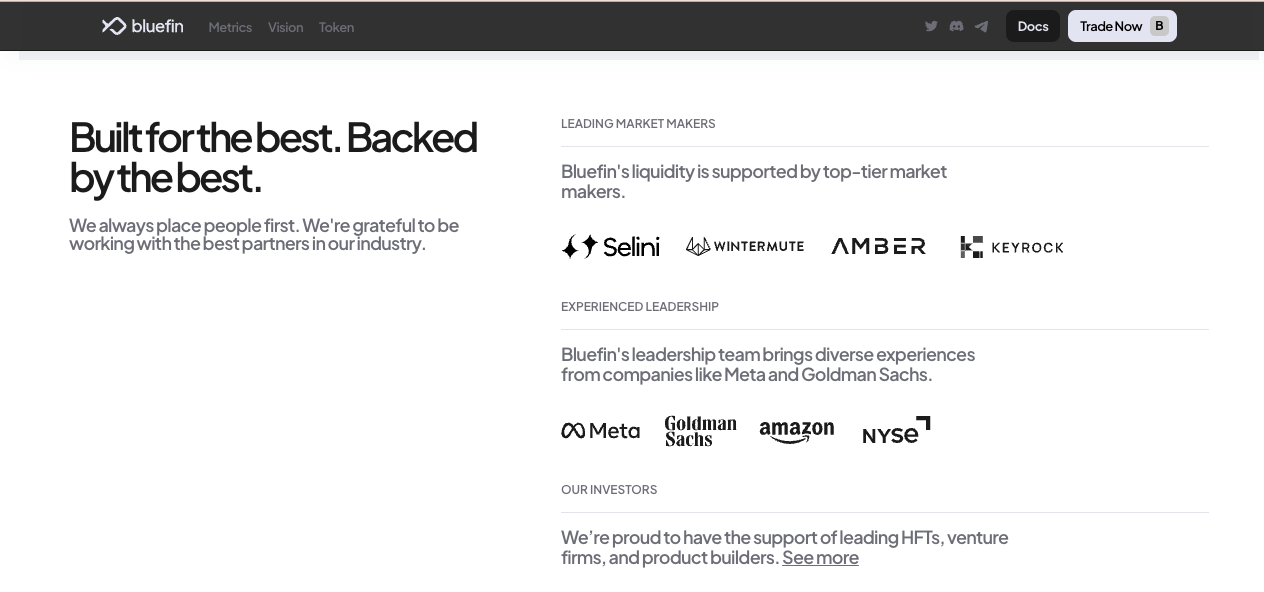Open the Discord icon in the header
Viewport: 1264px width, 592px height.
tap(956, 26)
